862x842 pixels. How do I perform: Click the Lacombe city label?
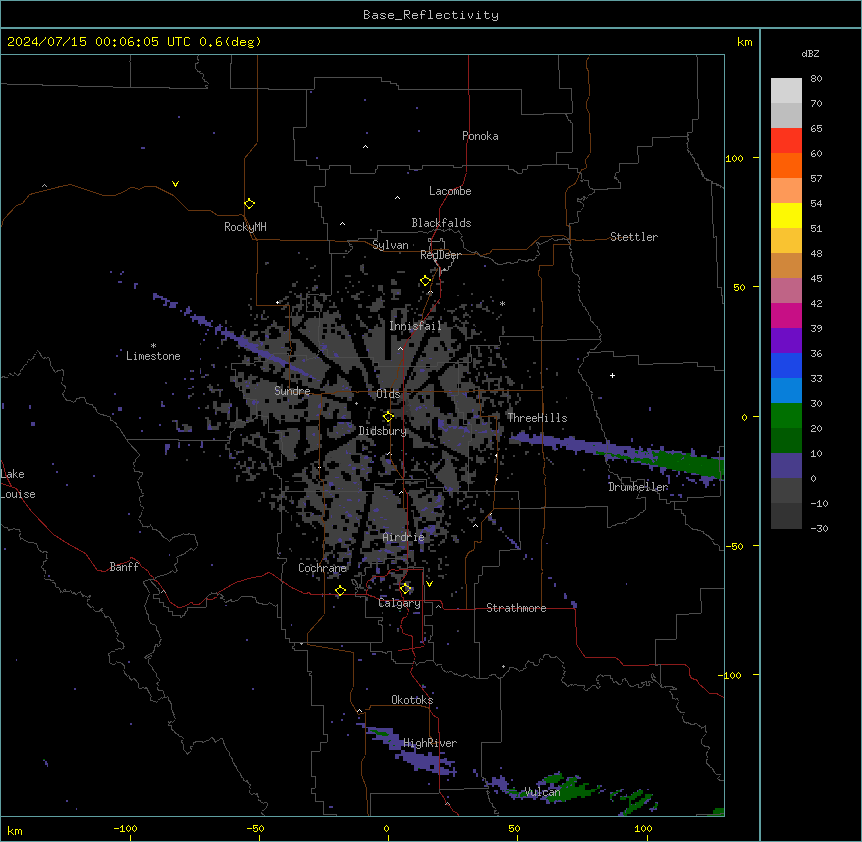450,191
